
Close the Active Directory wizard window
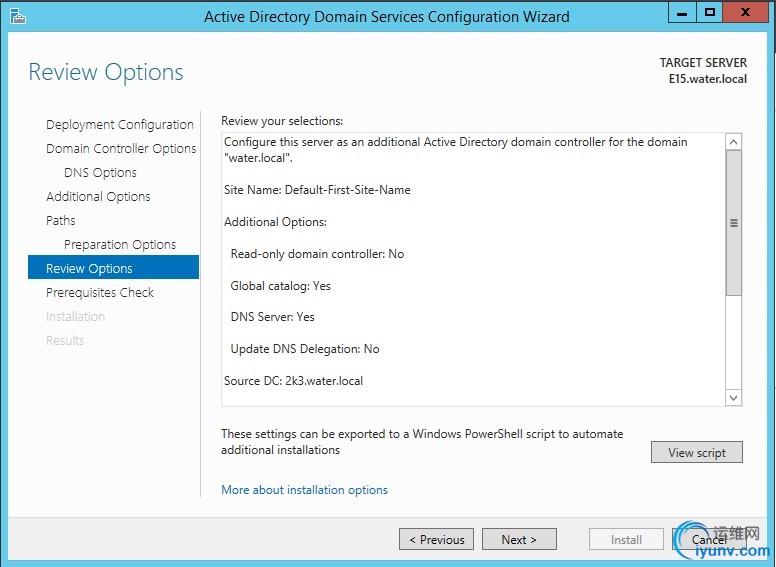[745, 13]
